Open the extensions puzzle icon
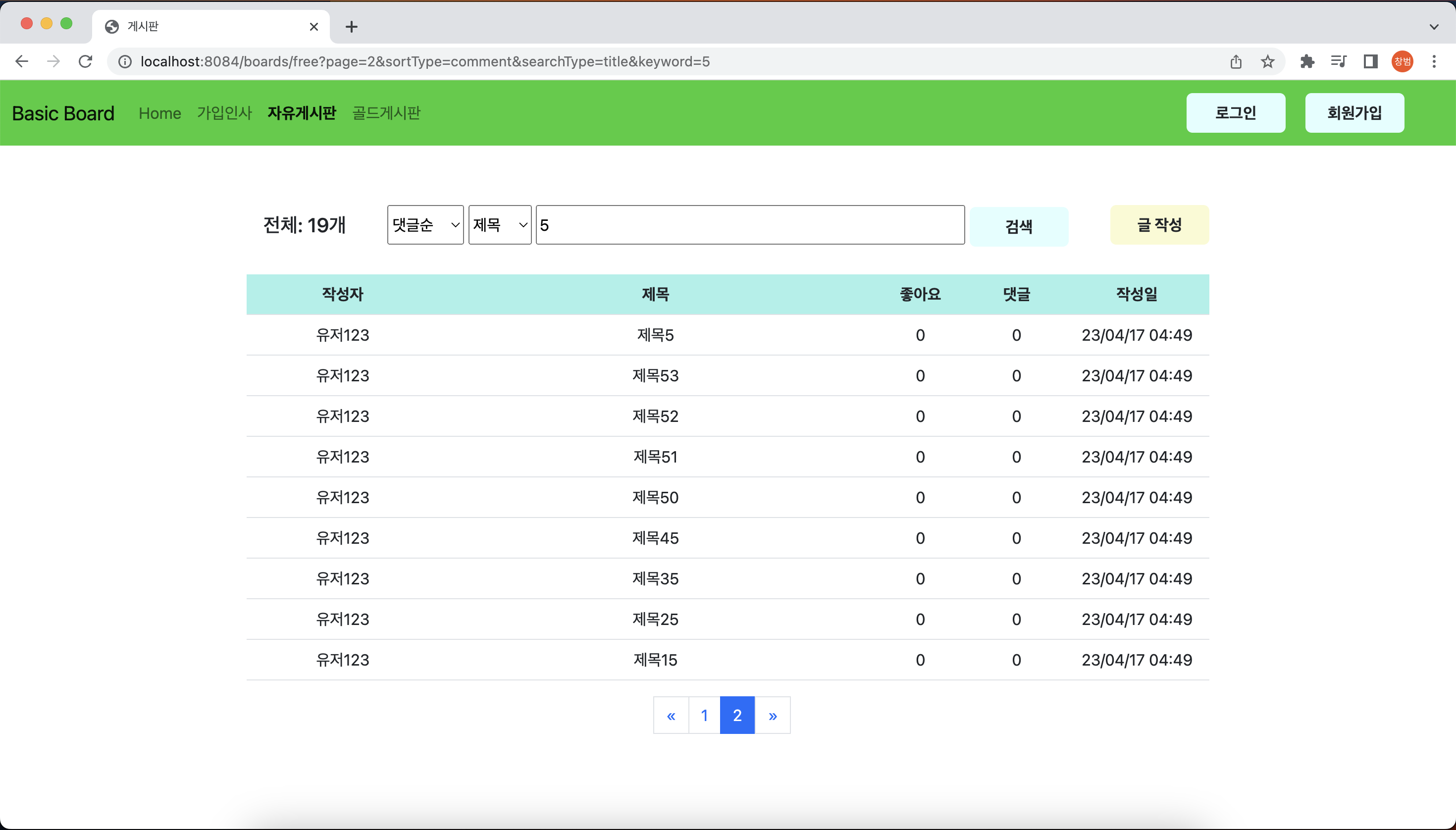The image size is (1456, 830). [x=1306, y=61]
